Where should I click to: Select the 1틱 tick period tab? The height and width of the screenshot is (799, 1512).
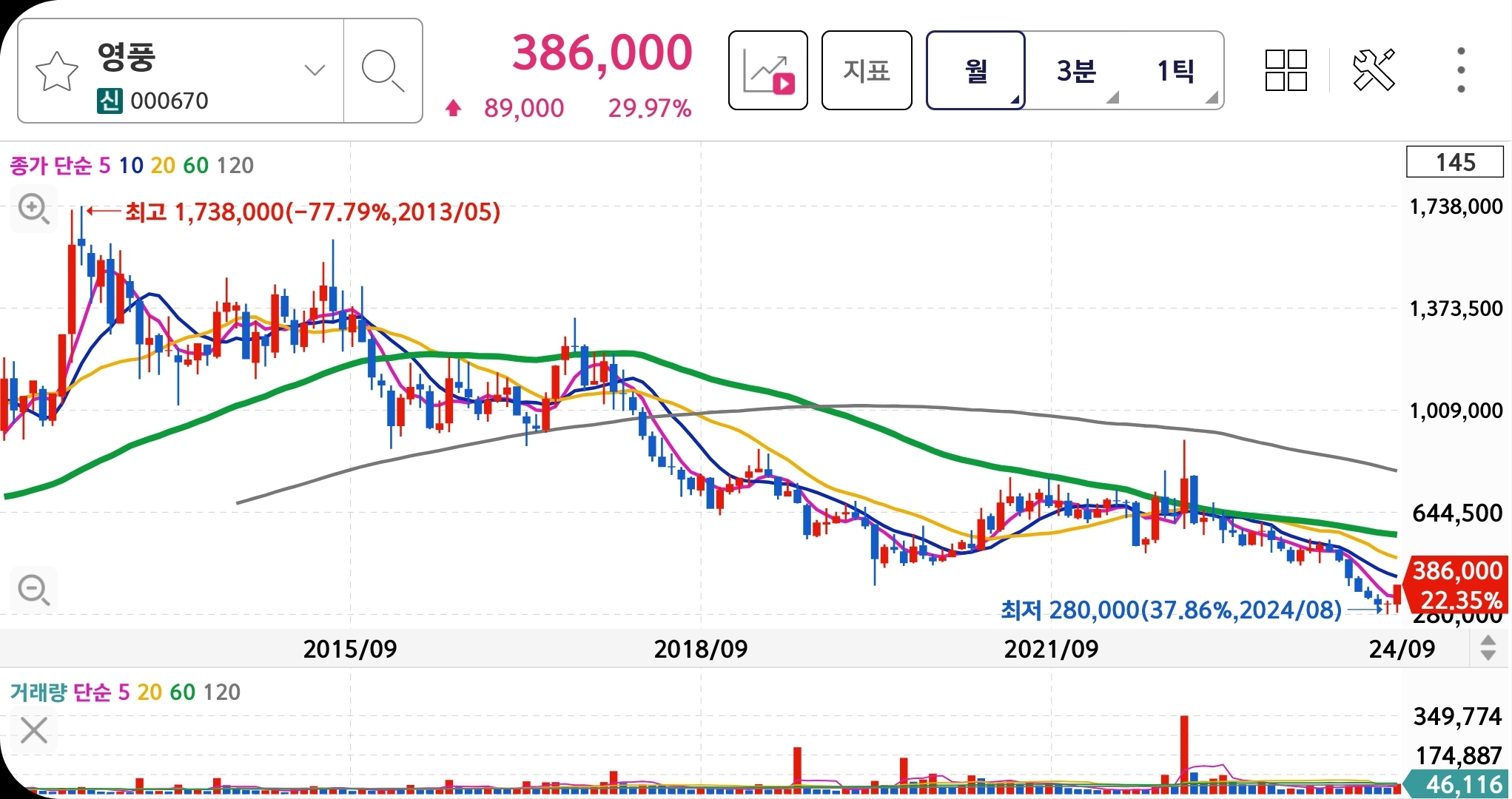1175,71
